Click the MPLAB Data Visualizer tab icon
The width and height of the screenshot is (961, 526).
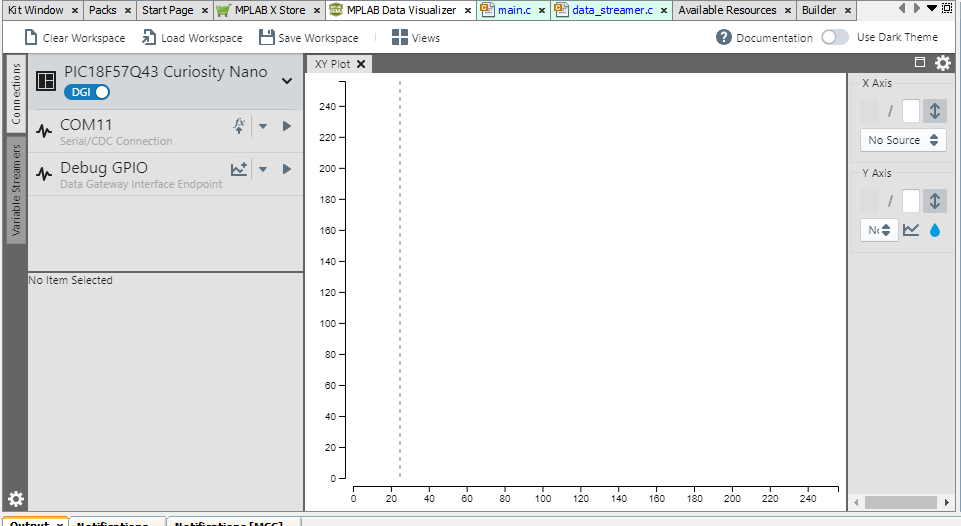(x=336, y=10)
